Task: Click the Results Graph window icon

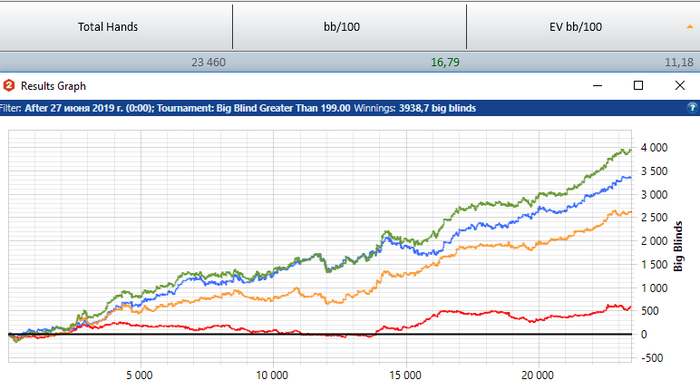Action: (9, 85)
